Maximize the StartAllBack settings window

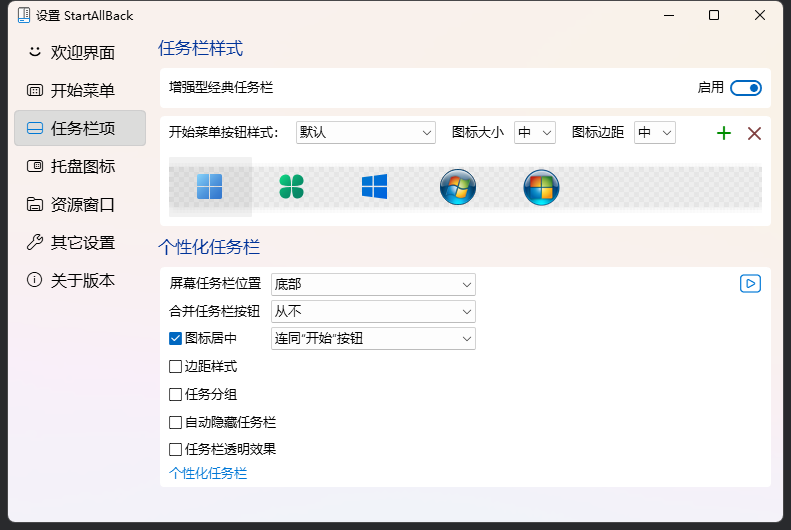(714, 15)
